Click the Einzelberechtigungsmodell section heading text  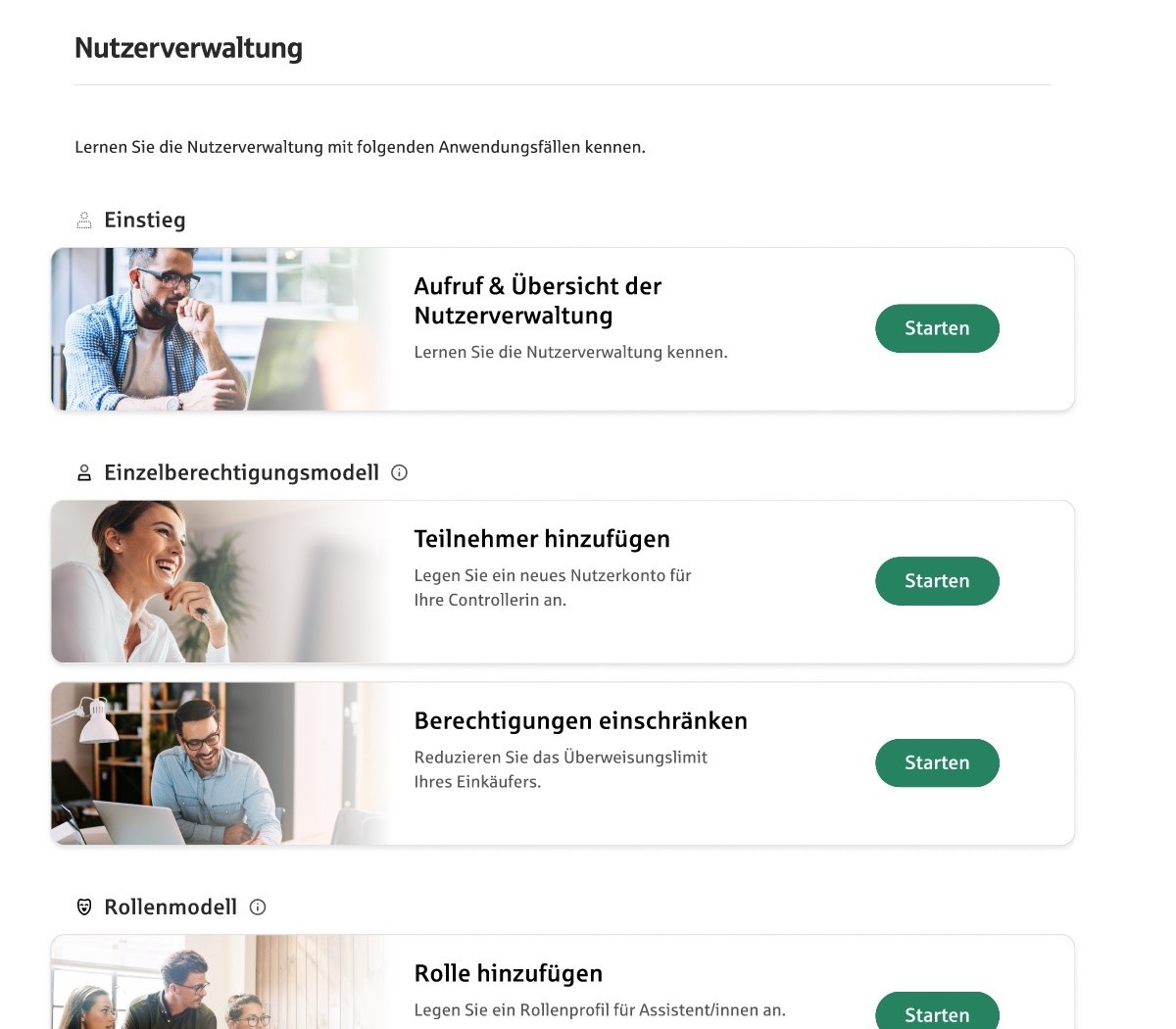pos(241,473)
